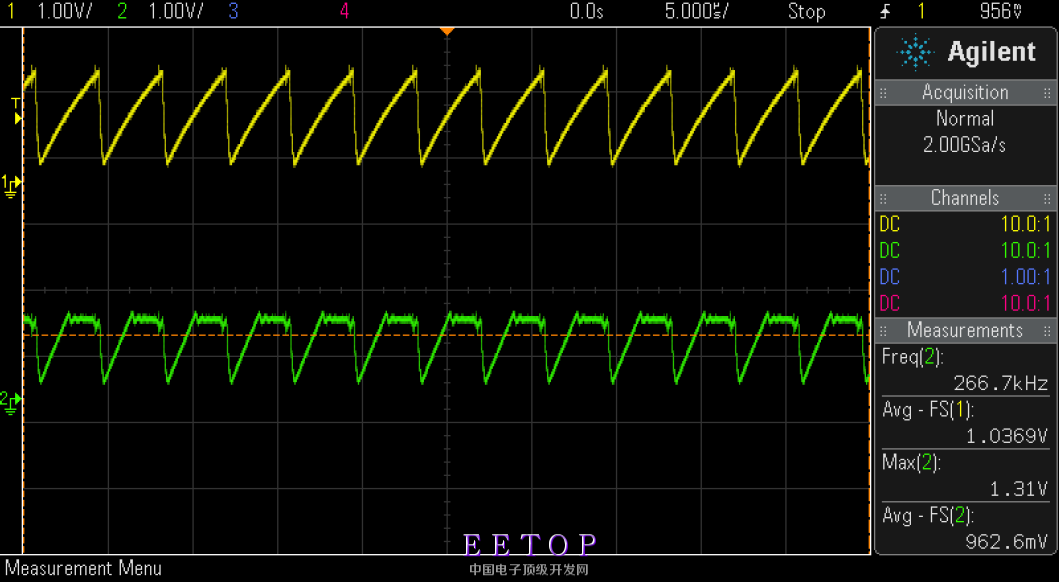Click pink DC coupling for channel 4
Viewport: 1059px width, 582px height.
[x=889, y=303]
